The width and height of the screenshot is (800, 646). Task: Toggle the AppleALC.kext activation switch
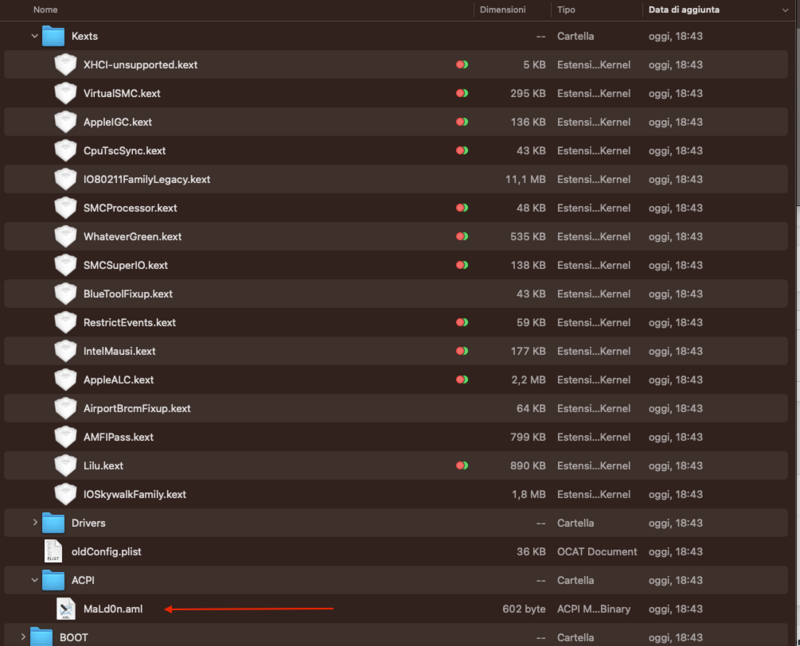460,379
